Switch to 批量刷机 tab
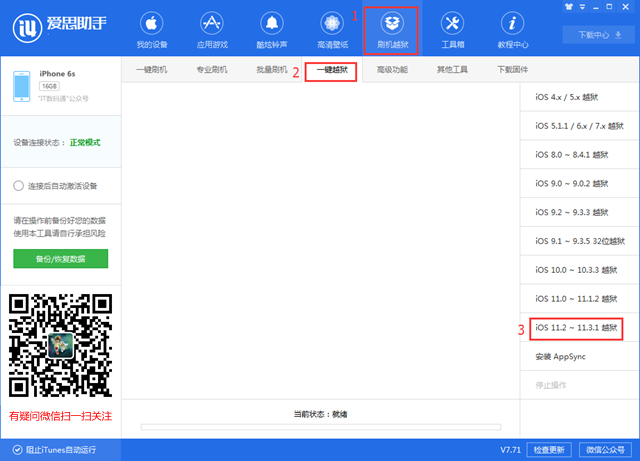The width and height of the screenshot is (640, 461). 272,69
